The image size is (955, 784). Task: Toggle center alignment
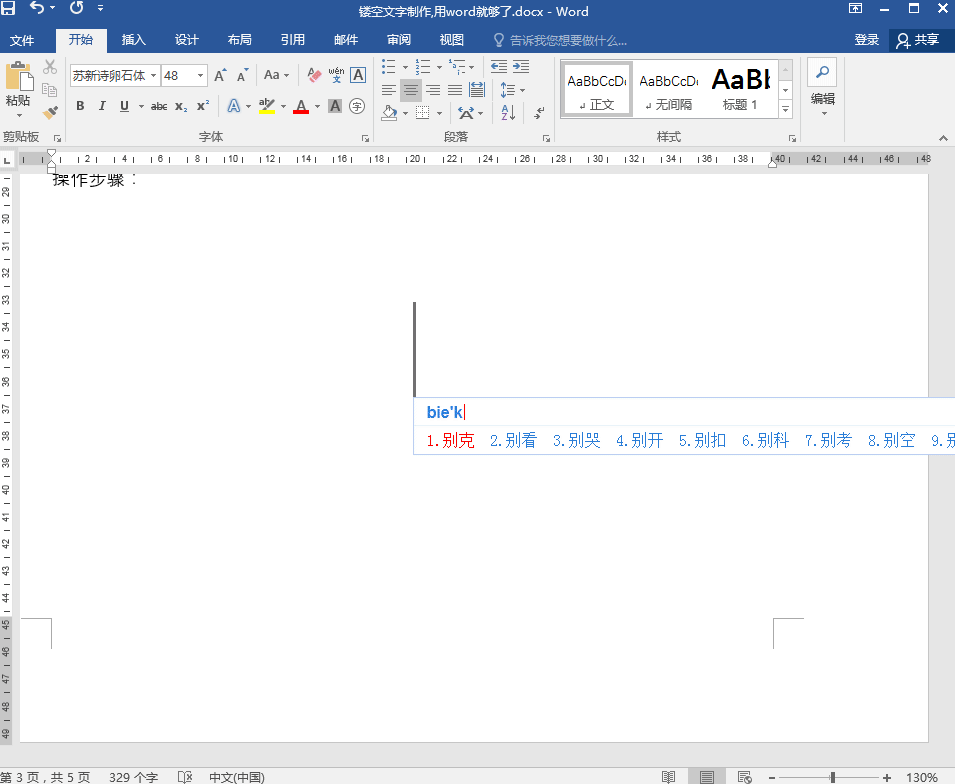point(411,90)
